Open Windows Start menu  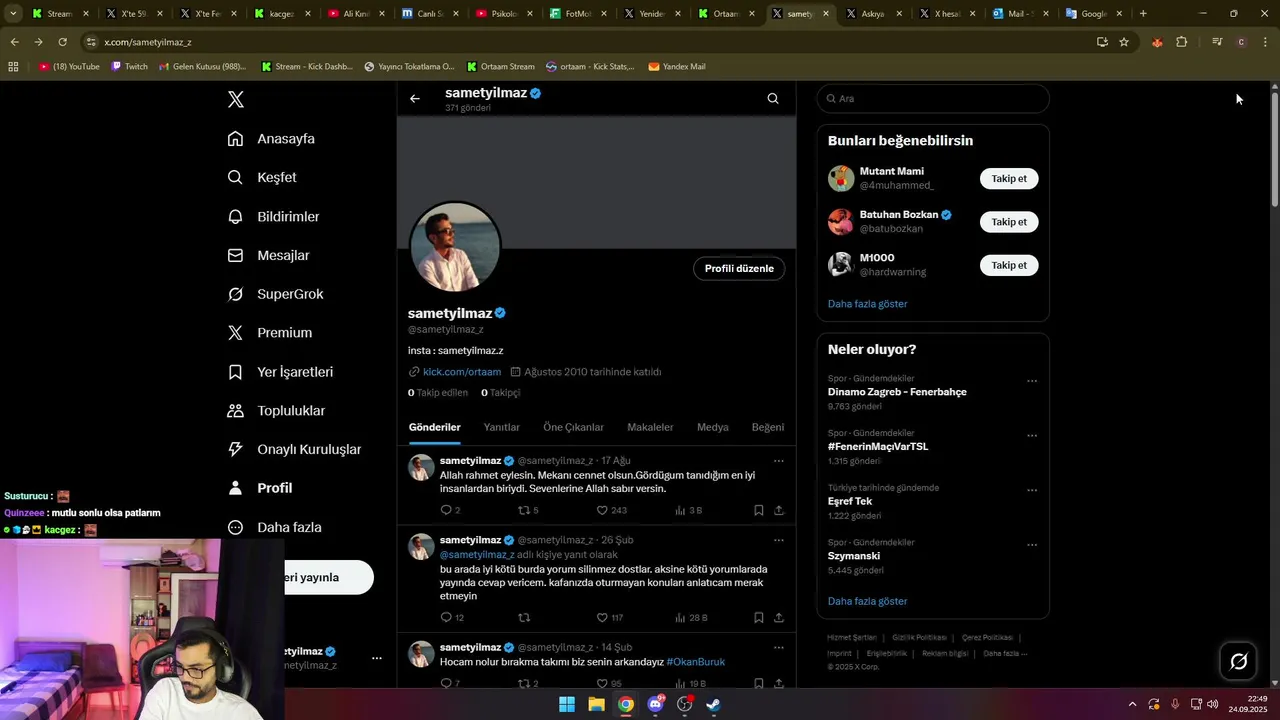567,704
